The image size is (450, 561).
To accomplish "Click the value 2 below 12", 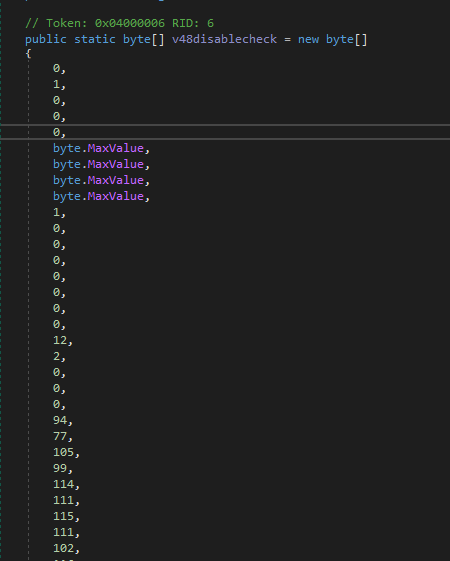I will (x=57, y=356).
